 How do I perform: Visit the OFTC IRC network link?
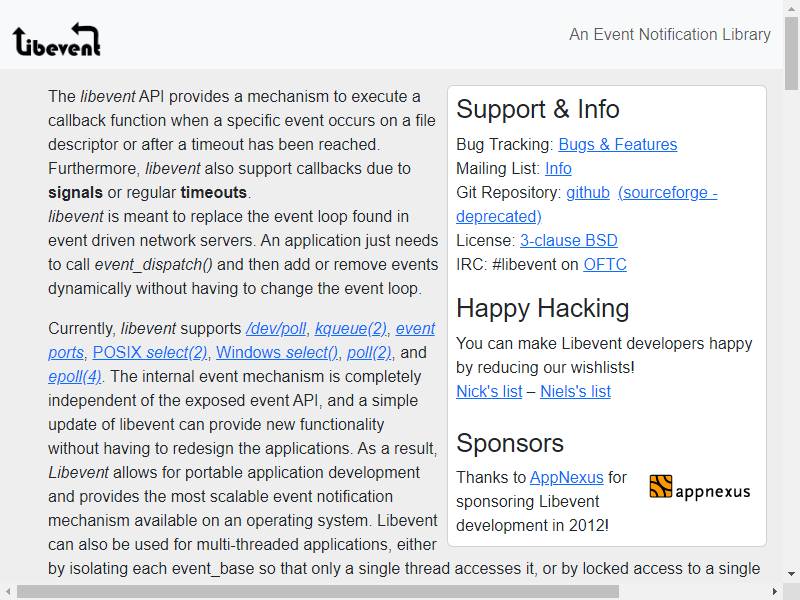pos(605,264)
